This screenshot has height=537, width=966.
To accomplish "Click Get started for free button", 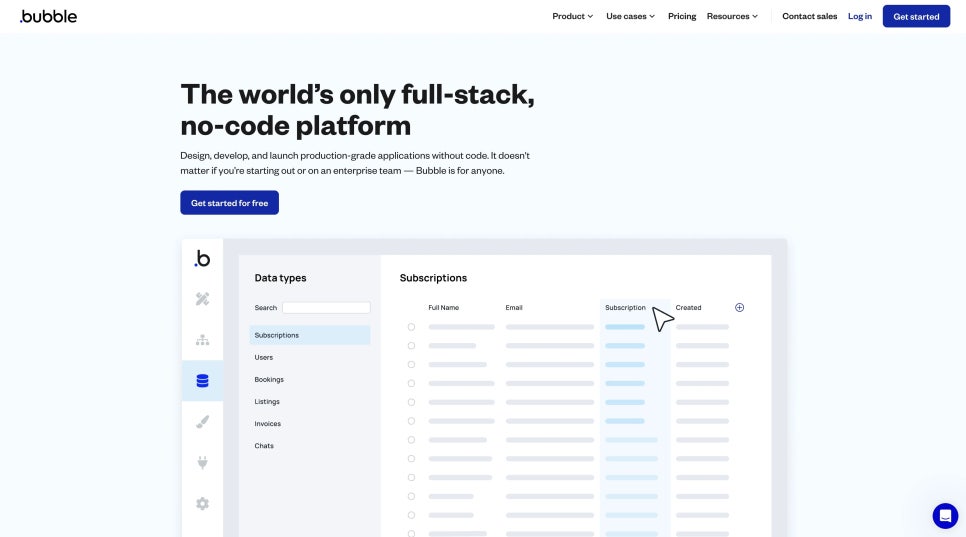I will [229, 203].
